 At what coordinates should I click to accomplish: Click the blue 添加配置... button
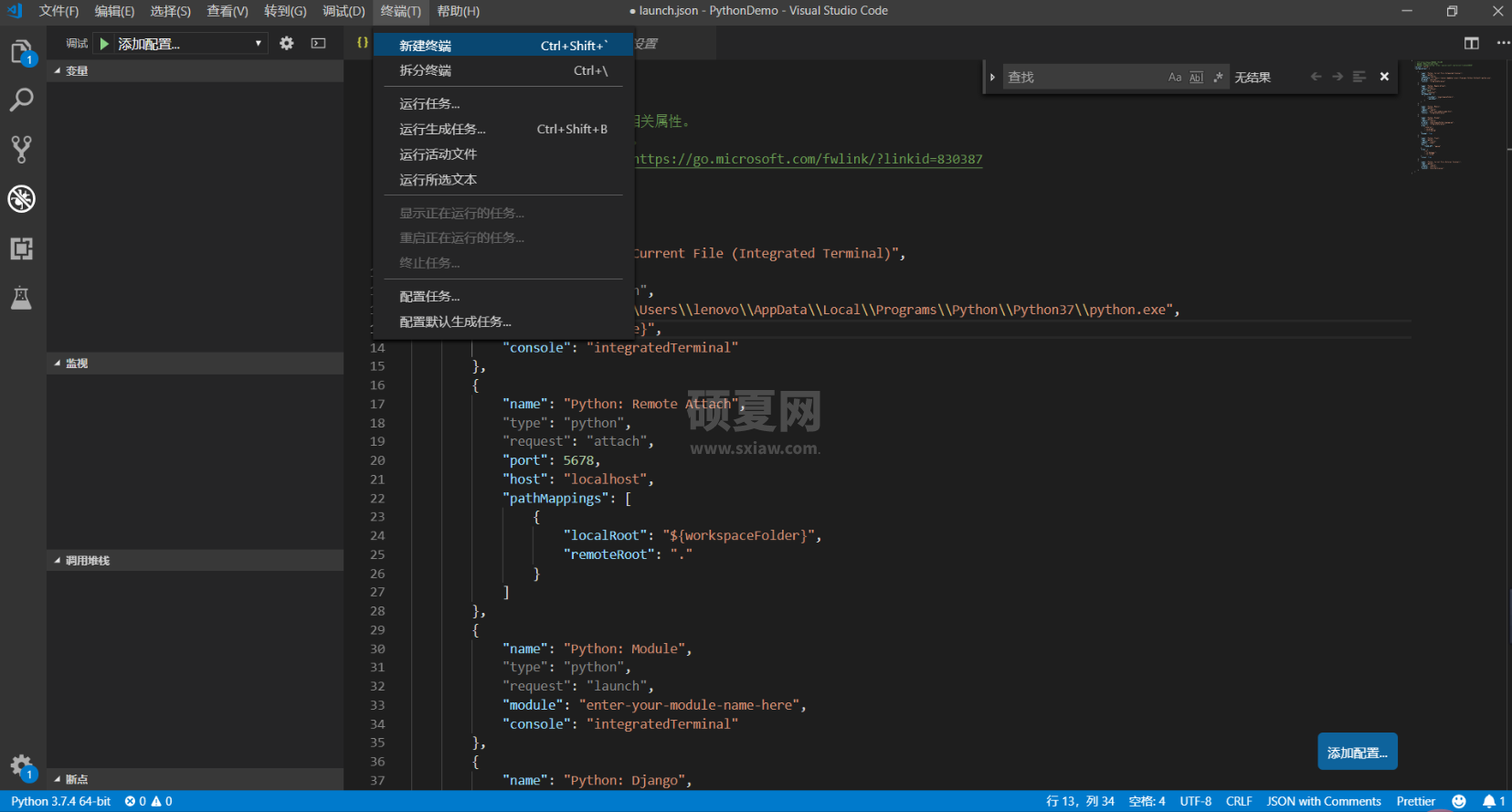(1357, 753)
